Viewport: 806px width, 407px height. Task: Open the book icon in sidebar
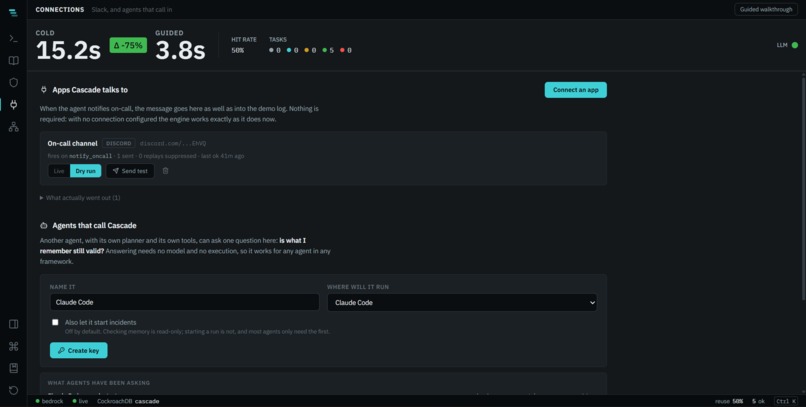click(x=13, y=61)
